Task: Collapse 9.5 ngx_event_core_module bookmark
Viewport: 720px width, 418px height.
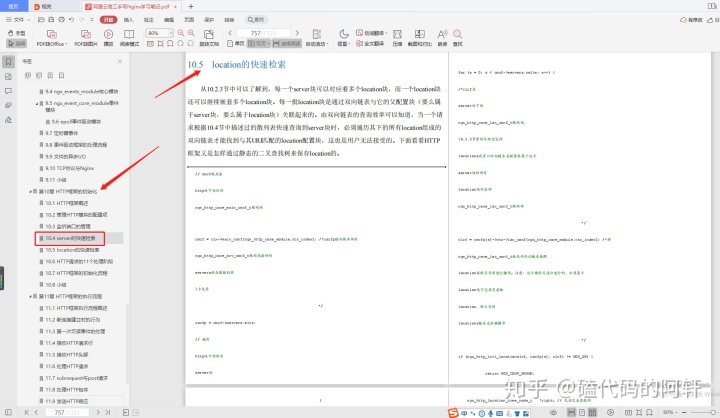Action: [x=36, y=103]
